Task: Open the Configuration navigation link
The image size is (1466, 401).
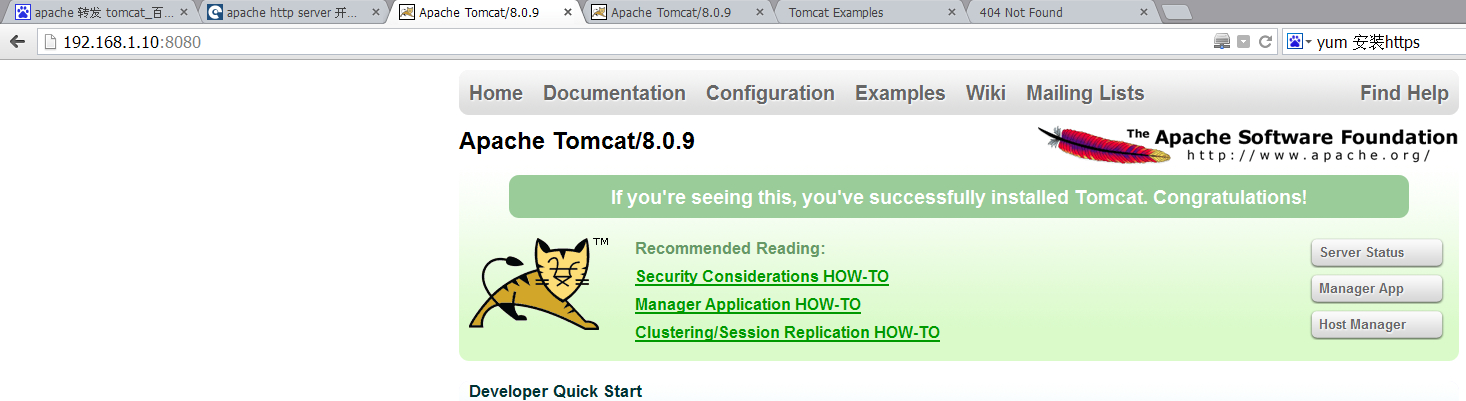Action: pyautogui.click(x=770, y=93)
